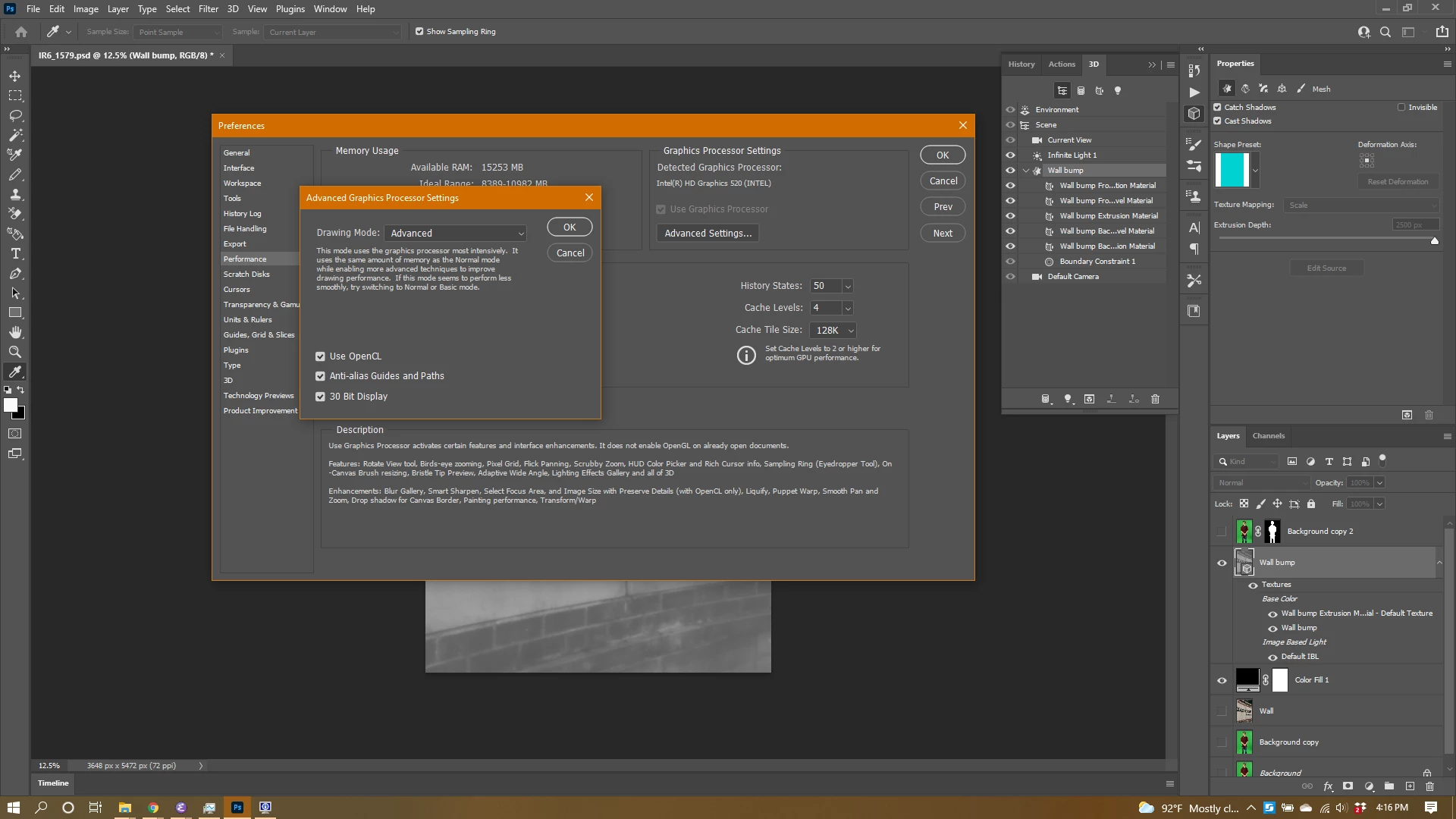Select the Horizontal Type tool

pyautogui.click(x=15, y=253)
